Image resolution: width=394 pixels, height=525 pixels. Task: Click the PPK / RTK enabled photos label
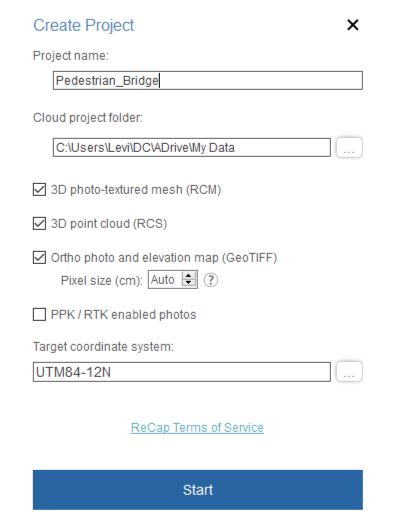(123, 315)
